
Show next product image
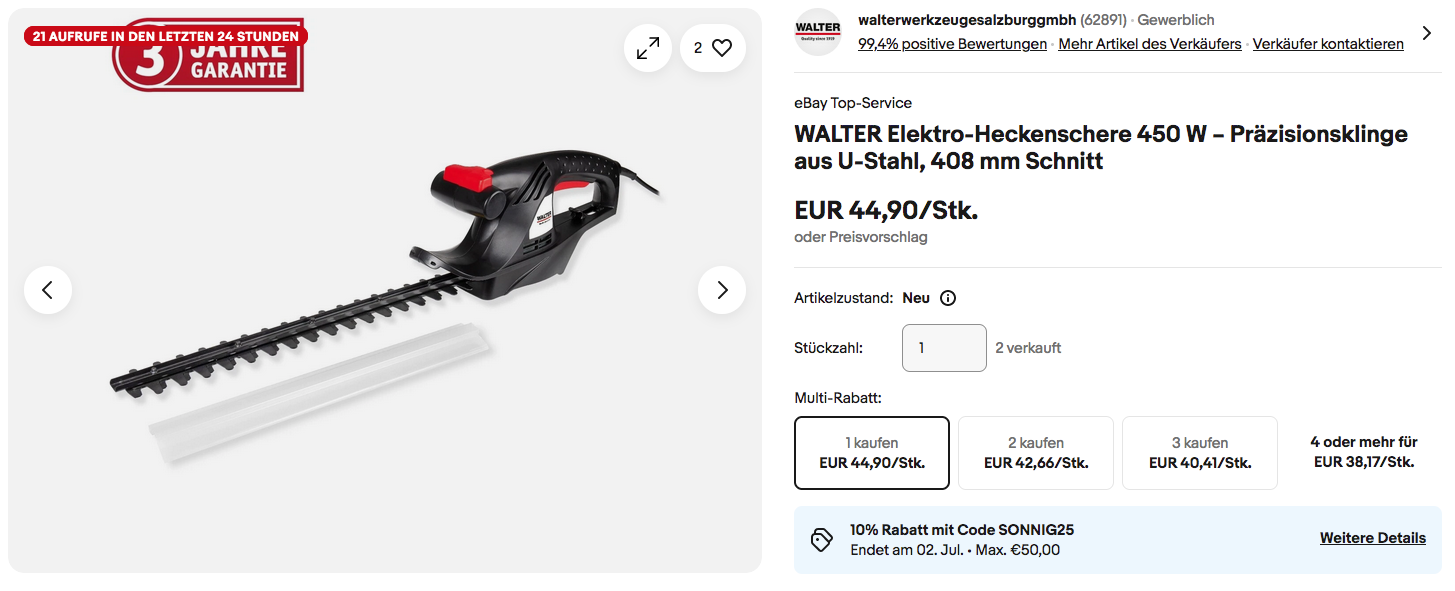point(722,290)
